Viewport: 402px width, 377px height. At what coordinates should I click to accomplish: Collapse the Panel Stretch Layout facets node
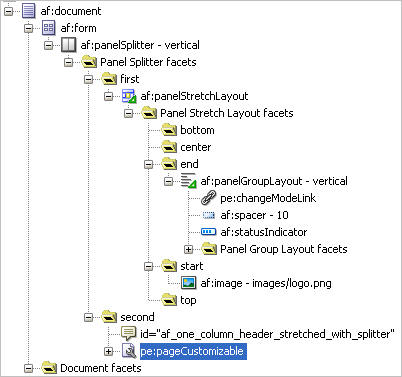coord(129,113)
